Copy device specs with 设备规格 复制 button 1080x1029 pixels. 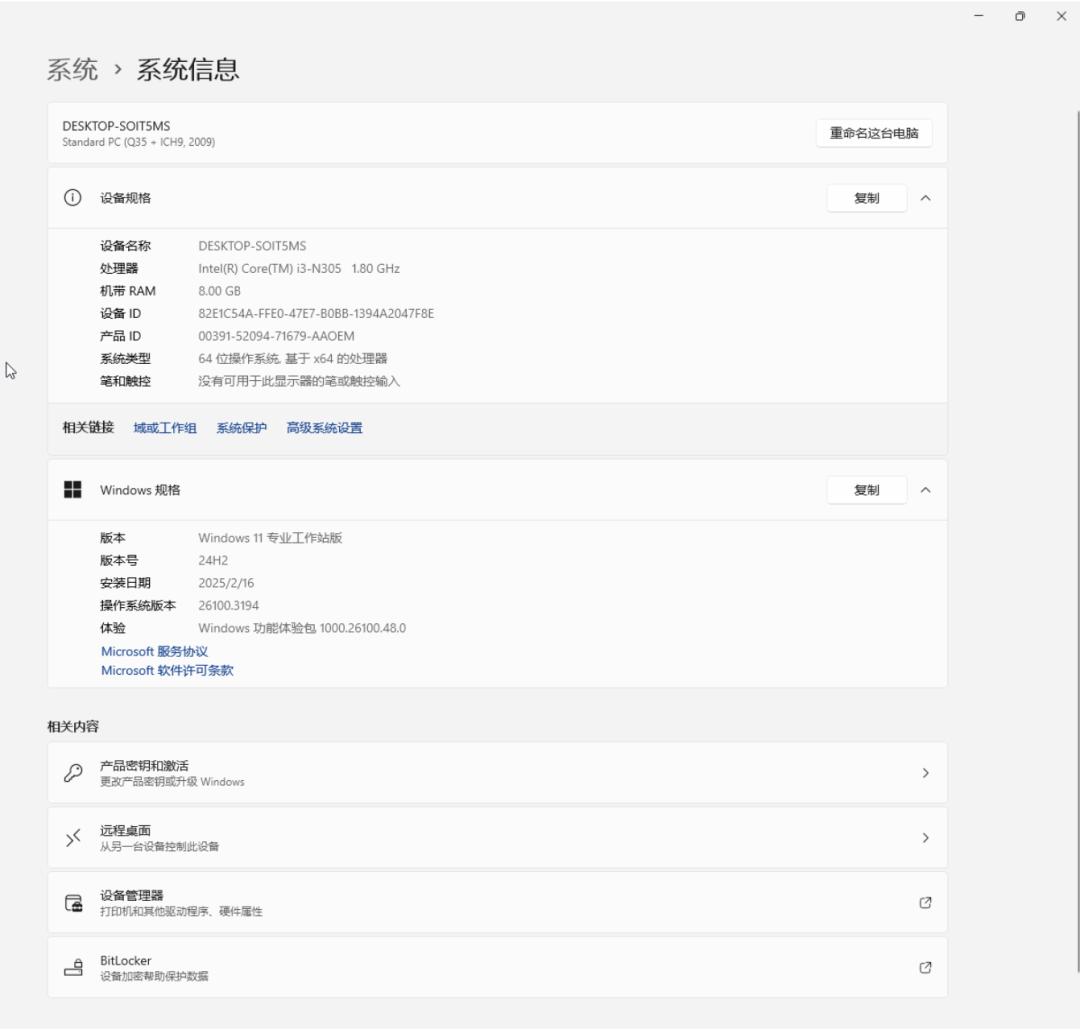[866, 198]
